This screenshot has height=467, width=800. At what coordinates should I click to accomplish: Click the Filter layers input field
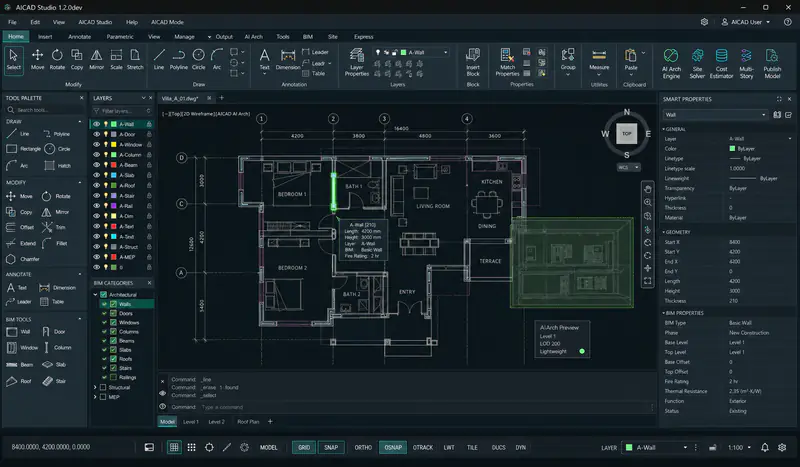click(x=122, y=111)
